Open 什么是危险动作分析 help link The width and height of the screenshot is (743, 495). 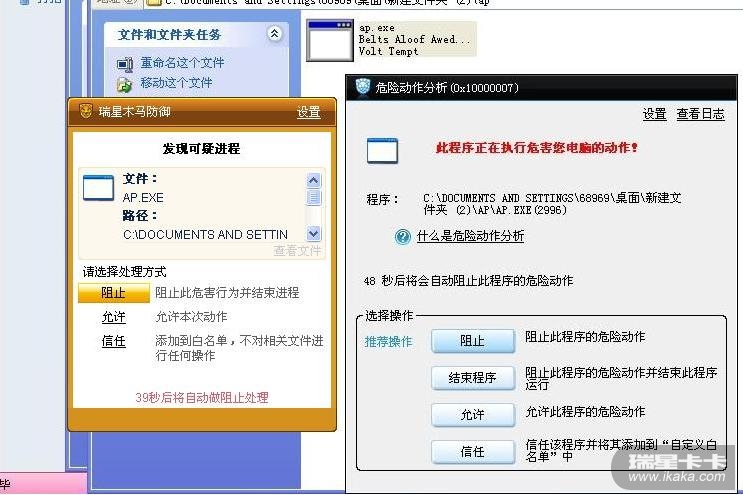point(470,236)
